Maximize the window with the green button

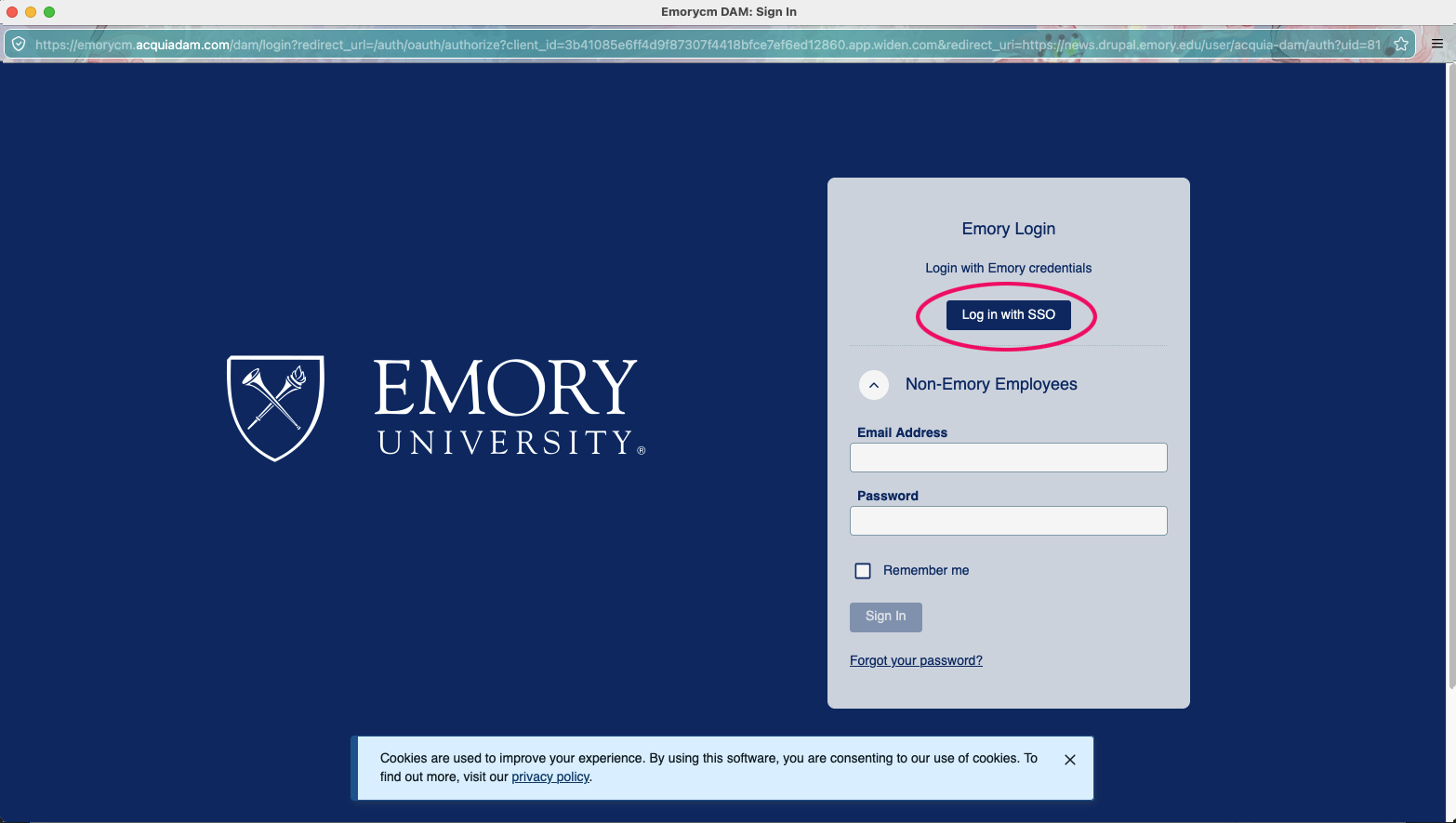click(x=49, y=12)
